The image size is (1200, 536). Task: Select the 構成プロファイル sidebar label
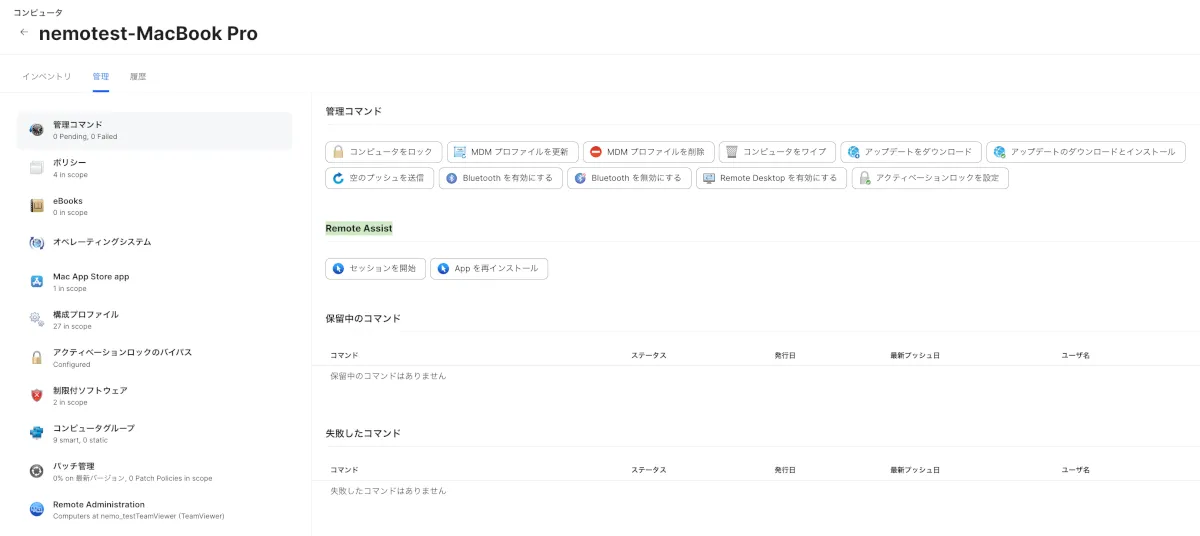(x=86, y=314)
